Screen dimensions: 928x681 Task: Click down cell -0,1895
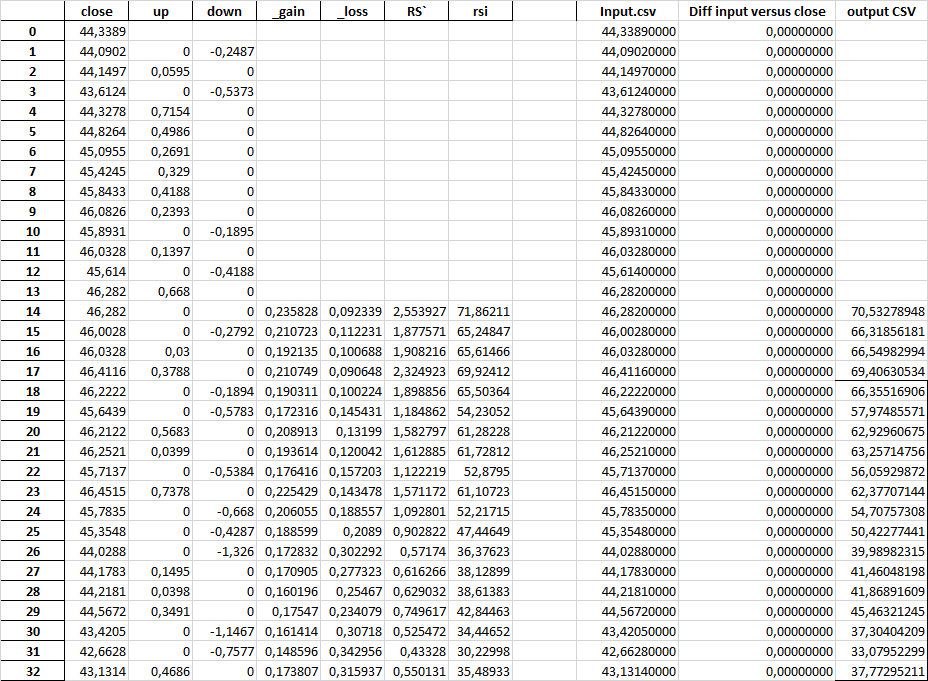(x=224, y=231)
